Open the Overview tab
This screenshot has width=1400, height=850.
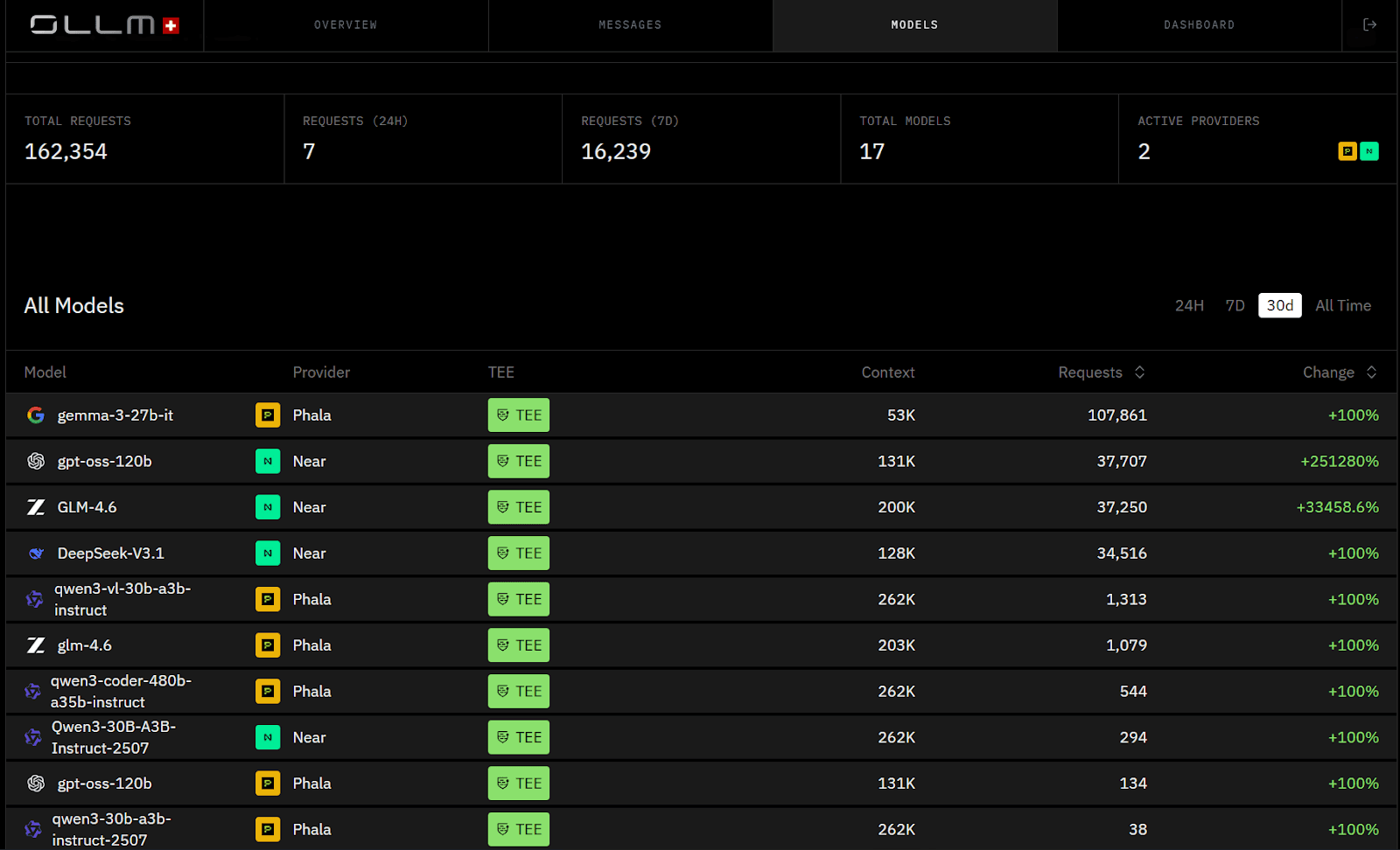(346, 25)
